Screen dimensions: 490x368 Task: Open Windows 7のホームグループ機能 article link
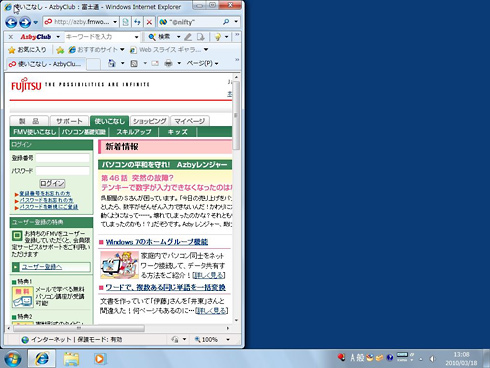(x=157, y=242)
